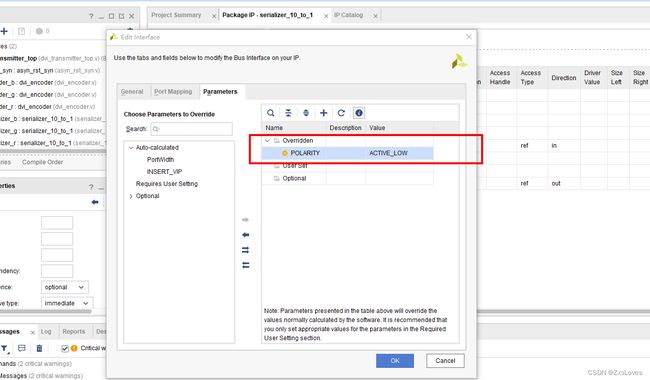Click the Properties panel horizontal scrollbar
The height and width of the screenshot is (380, 650).
tap(46, 311)
